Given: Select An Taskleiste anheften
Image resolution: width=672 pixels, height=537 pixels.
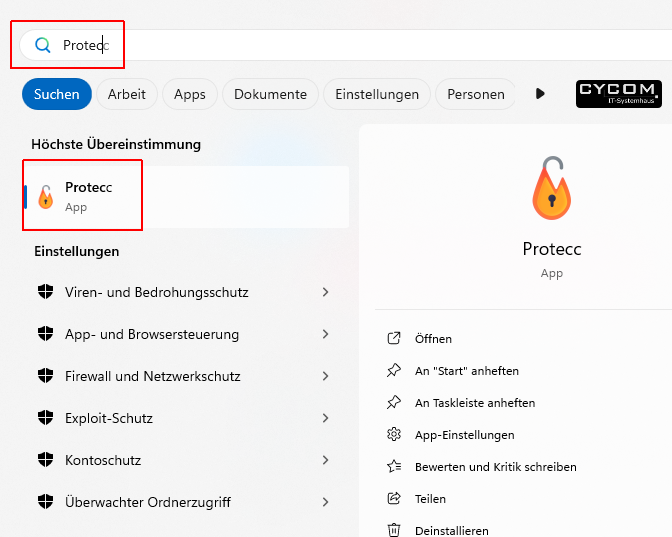Looking at the screenshot, I should coord(475,403).
